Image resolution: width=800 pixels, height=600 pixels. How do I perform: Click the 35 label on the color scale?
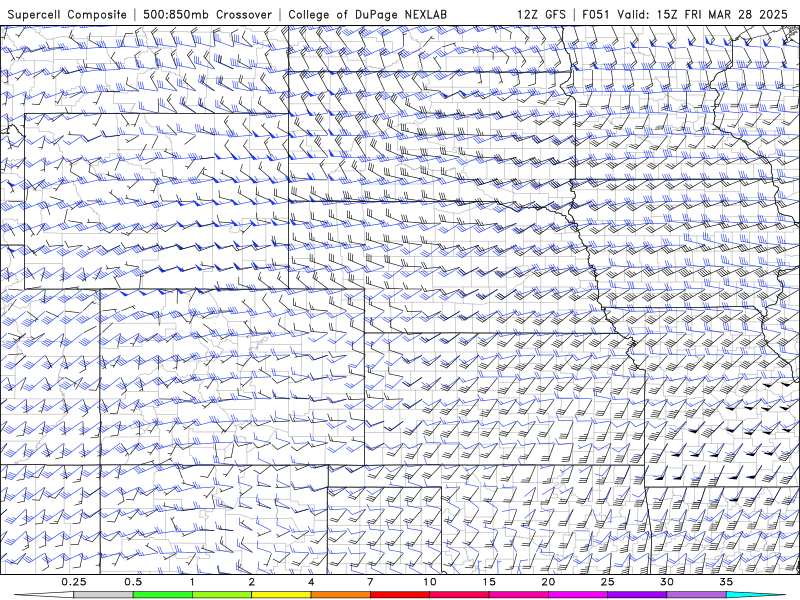[726, 582]
